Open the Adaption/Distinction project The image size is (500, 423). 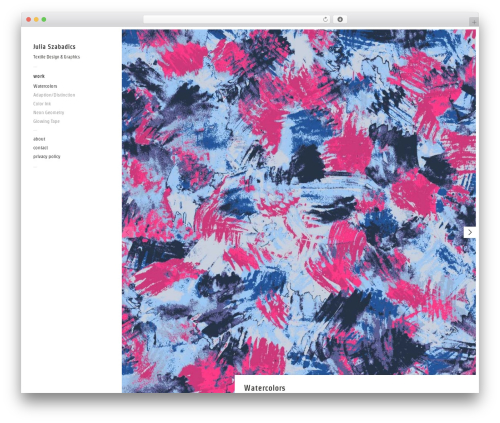point(54,95)
